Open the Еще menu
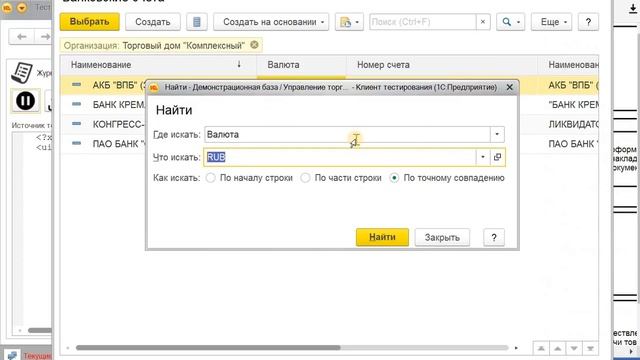This screenshot has height=360, width=640. (551, 22)
